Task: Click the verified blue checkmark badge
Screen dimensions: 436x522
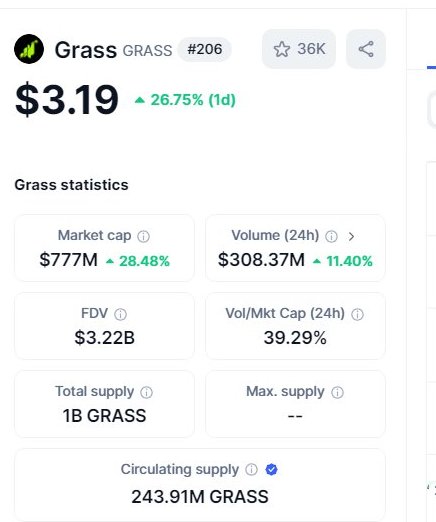Action: [x=271, y=469]
